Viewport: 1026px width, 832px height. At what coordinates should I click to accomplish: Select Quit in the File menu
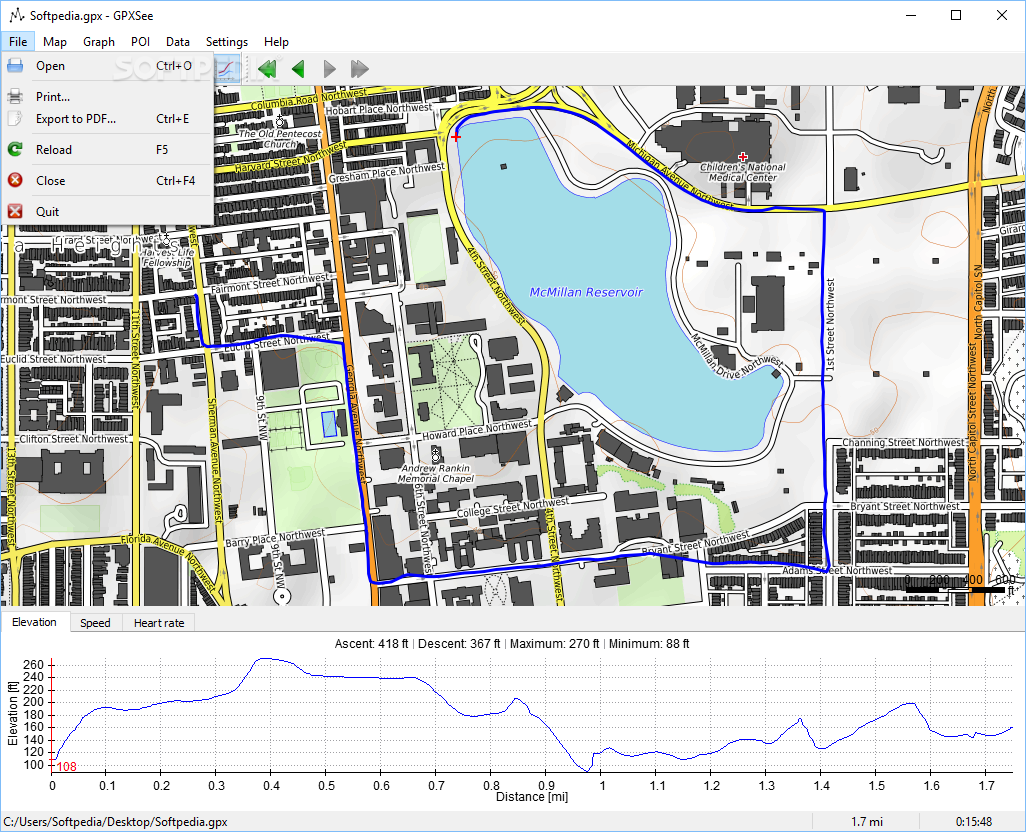[108, 212]
